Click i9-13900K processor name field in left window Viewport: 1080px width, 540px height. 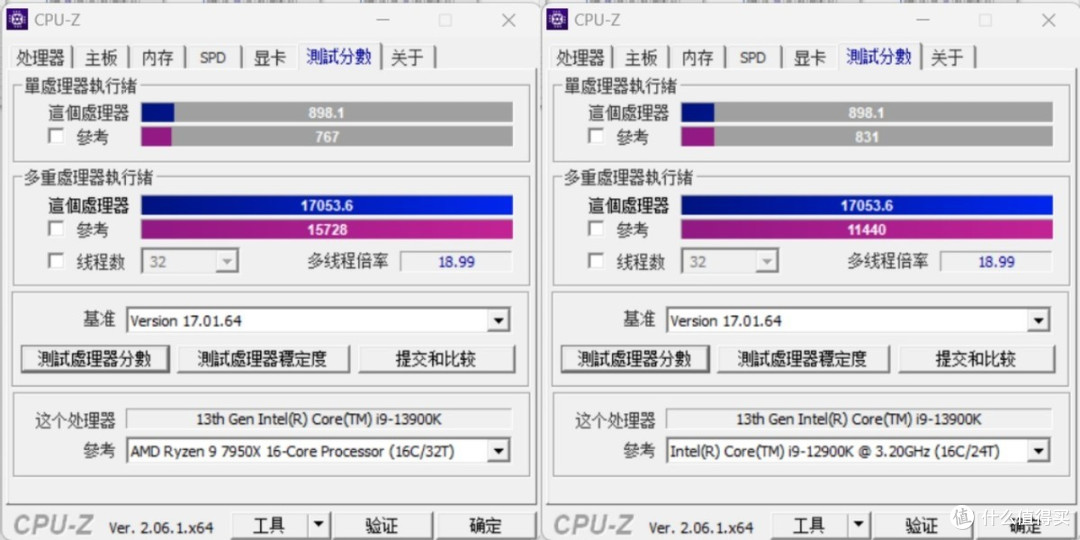pyautogui.click(x=319, y=419)
